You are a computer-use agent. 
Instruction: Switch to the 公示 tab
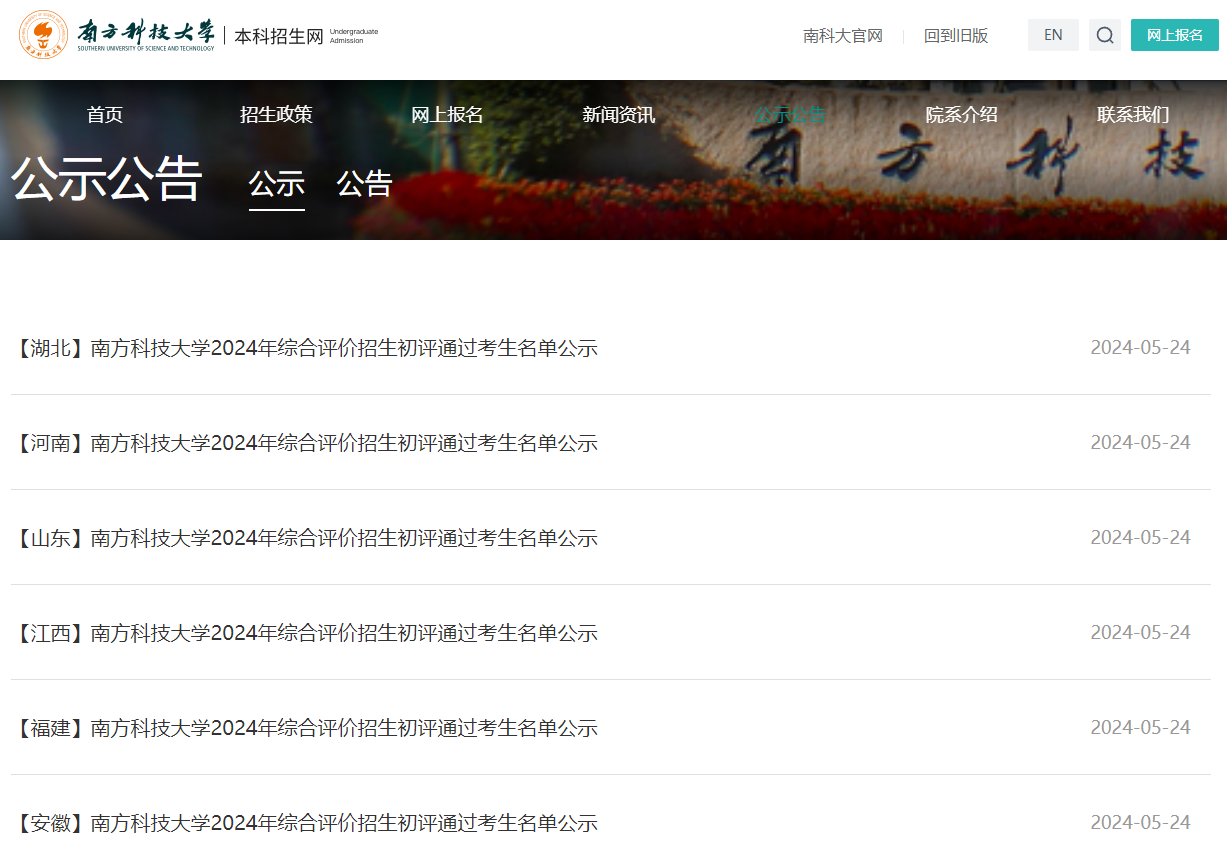pyautogui.click(x=277, y=184)
